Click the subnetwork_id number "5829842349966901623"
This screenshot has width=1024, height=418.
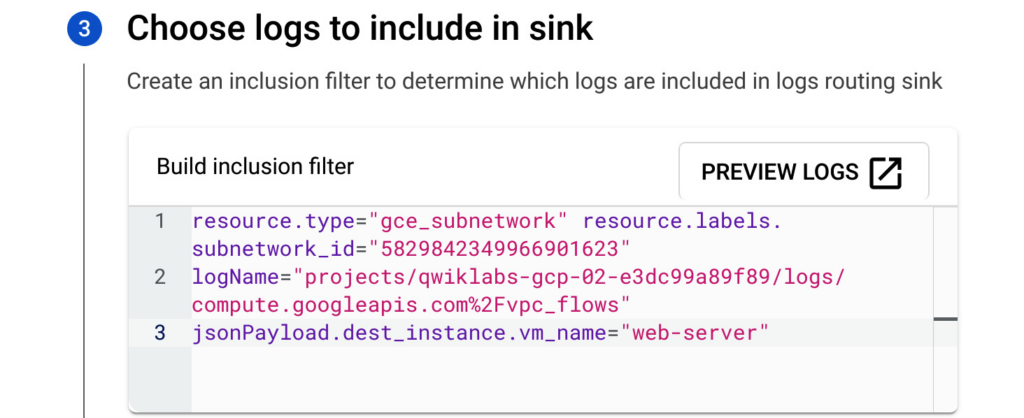(x=499, y=249)
